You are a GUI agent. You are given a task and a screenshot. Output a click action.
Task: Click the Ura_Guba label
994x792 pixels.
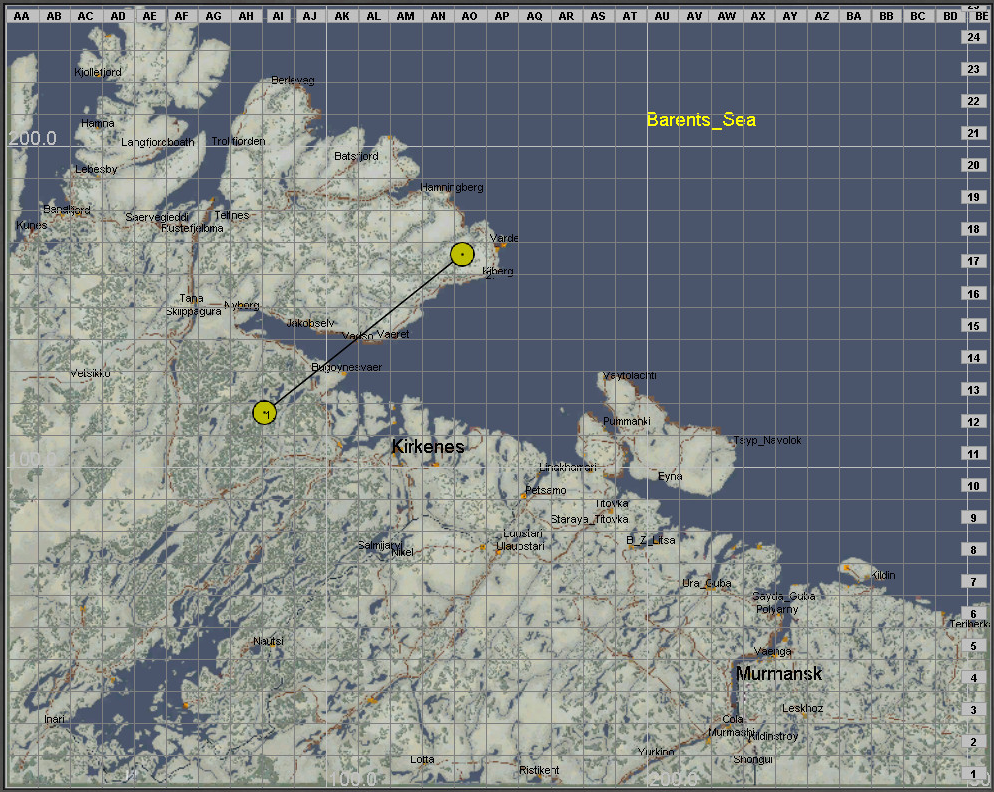click(707, 583)
